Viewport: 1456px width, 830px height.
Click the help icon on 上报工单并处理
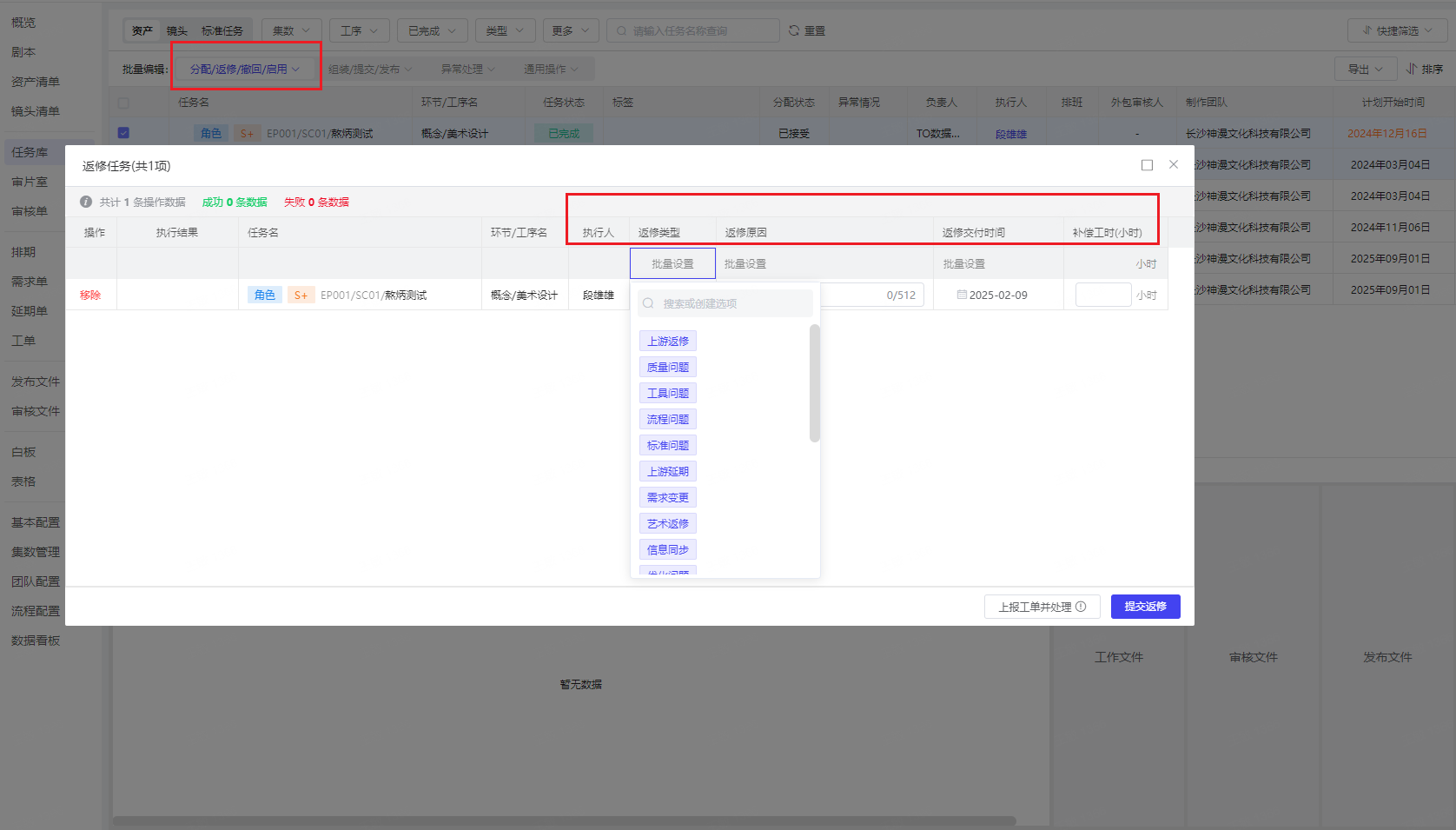[x=1081, y=607]
